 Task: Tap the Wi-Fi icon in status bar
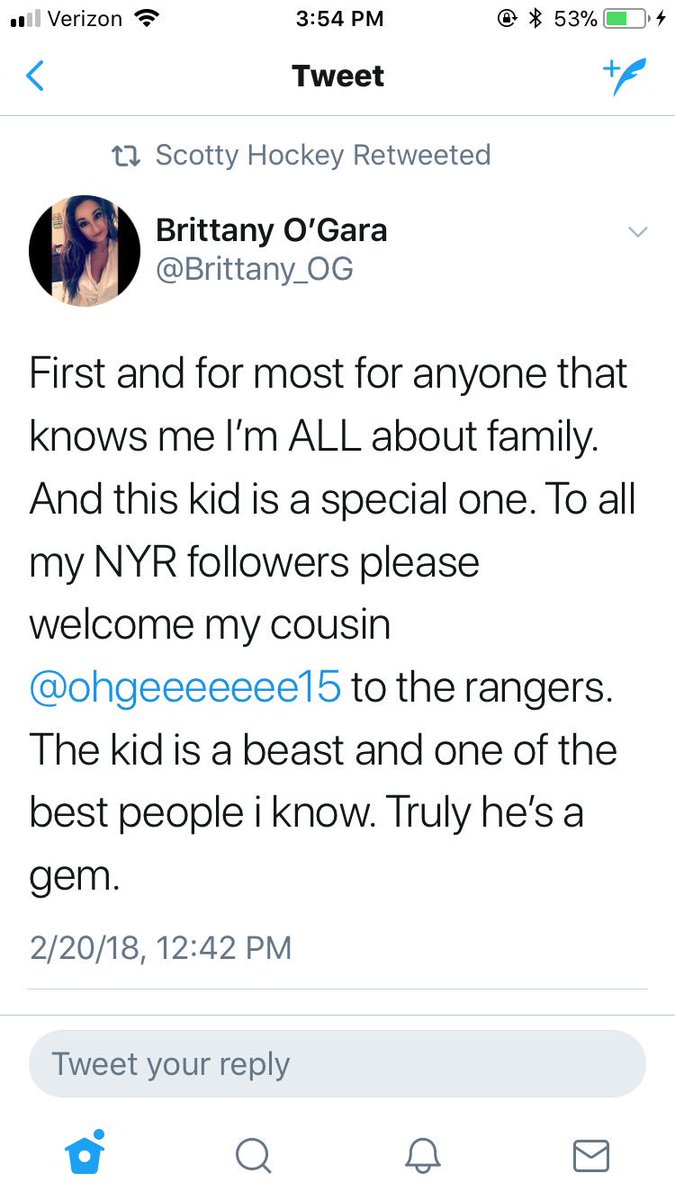[147, 19]
